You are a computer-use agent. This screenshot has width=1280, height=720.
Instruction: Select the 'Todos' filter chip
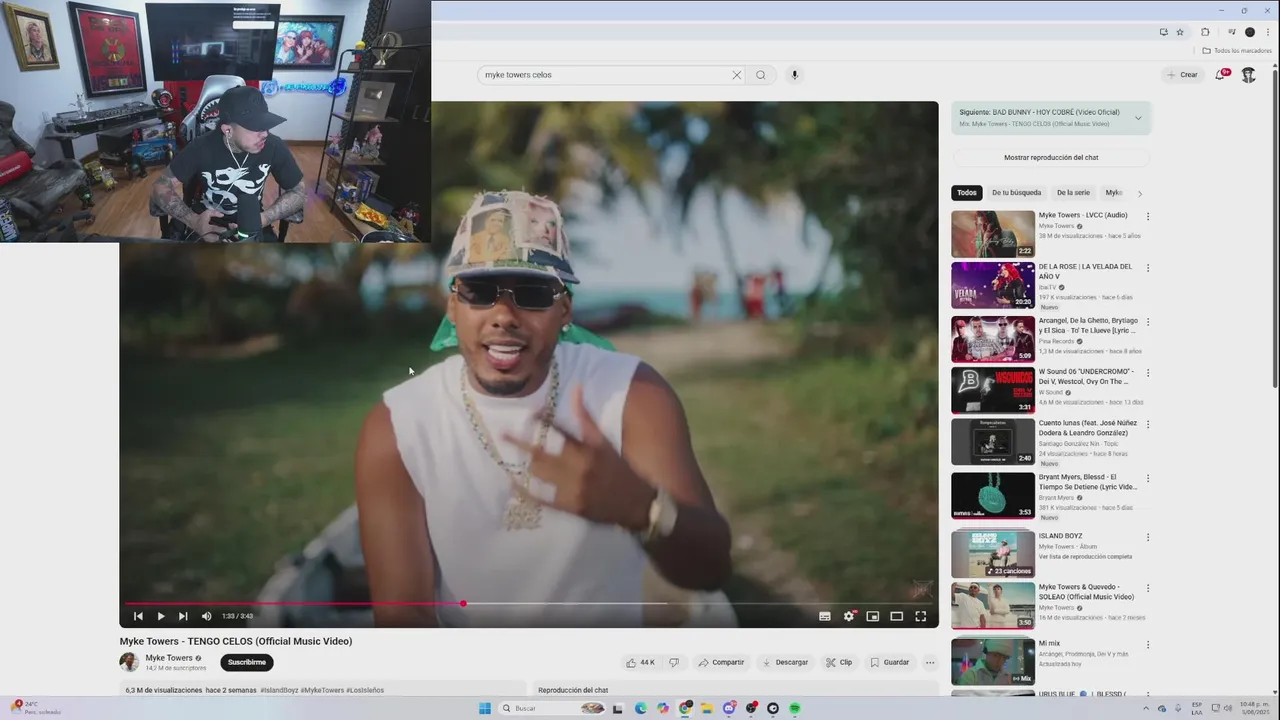pos(967,193)
